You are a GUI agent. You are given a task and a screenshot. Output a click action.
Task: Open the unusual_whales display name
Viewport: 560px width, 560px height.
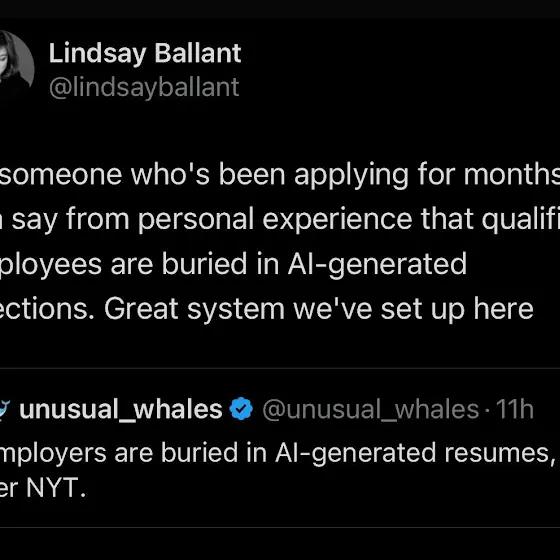pos(121,409)
